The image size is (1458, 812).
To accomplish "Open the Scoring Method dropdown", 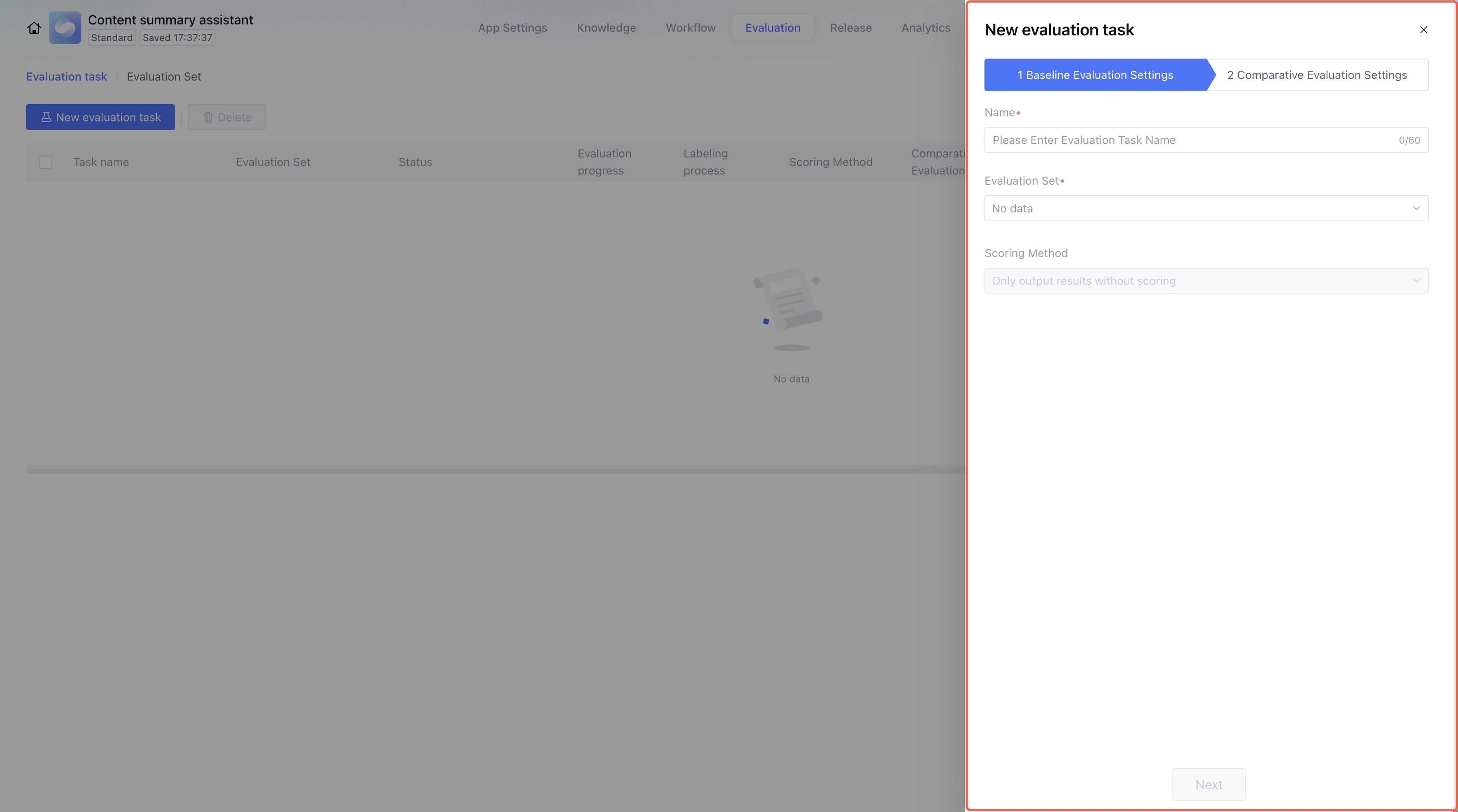I will tap(1205, 281).
